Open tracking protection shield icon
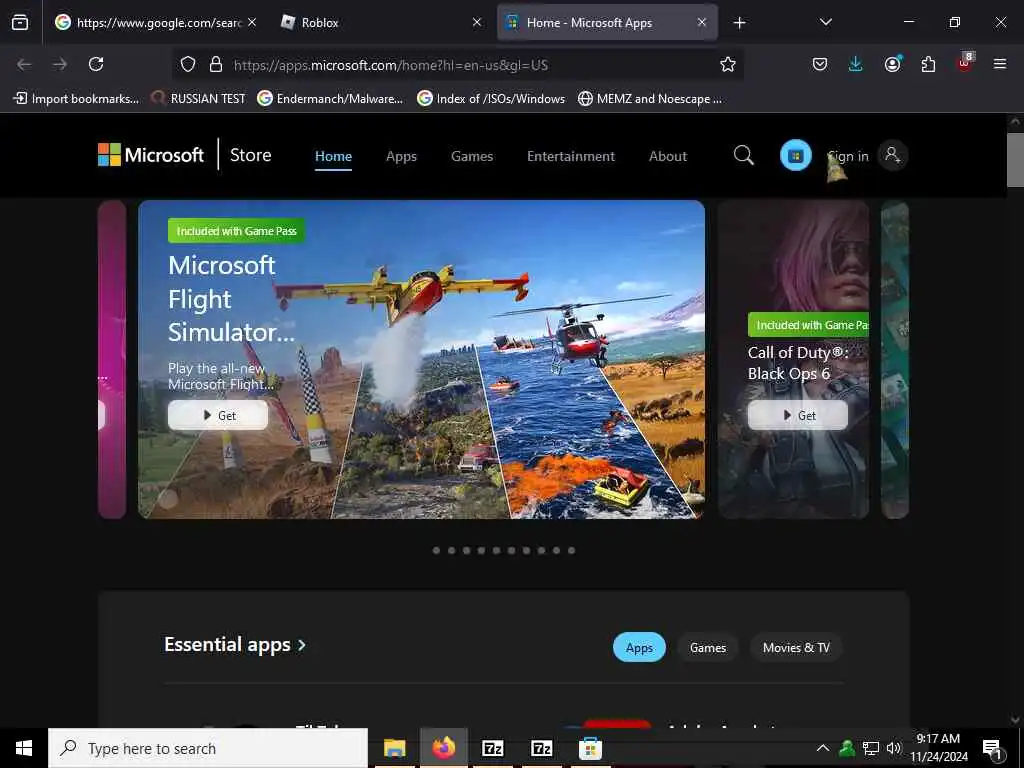This screenshot has height=768, width=1024. click(x=188, y=64)
